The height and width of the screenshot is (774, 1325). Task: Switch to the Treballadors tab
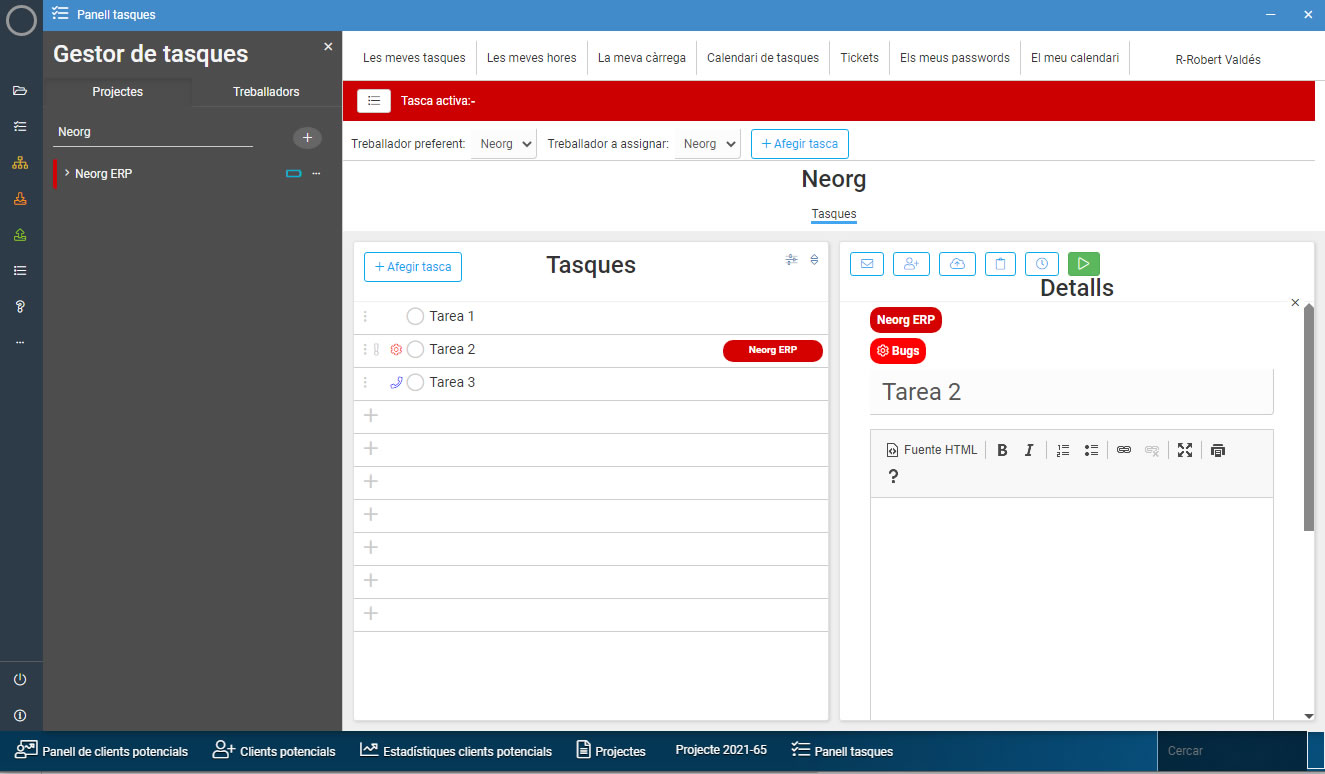pos(266,92)
